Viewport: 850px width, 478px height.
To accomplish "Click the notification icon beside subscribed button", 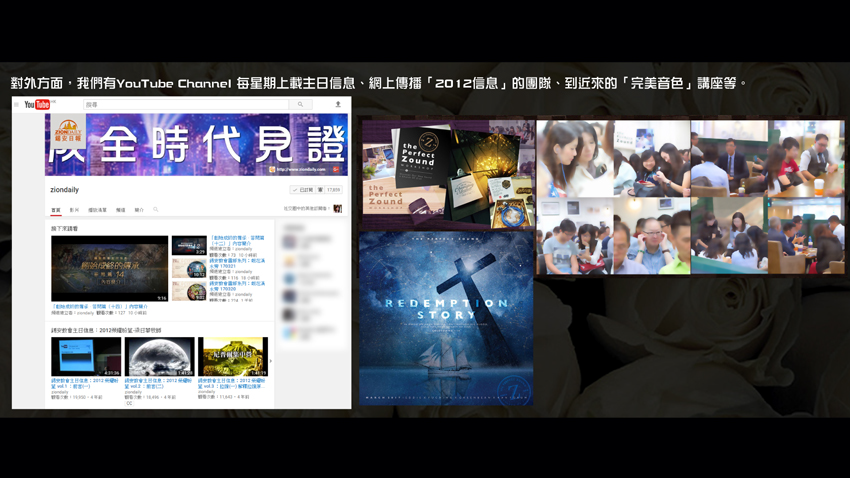I will (x=320, y=190).
